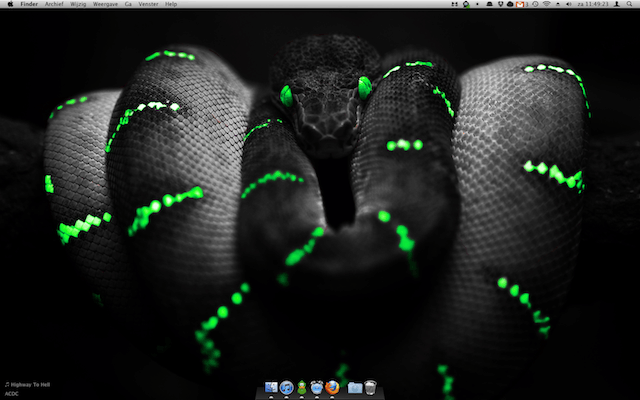
Task: Click the alarm clock app in Dock
Action: coord(317,387)
